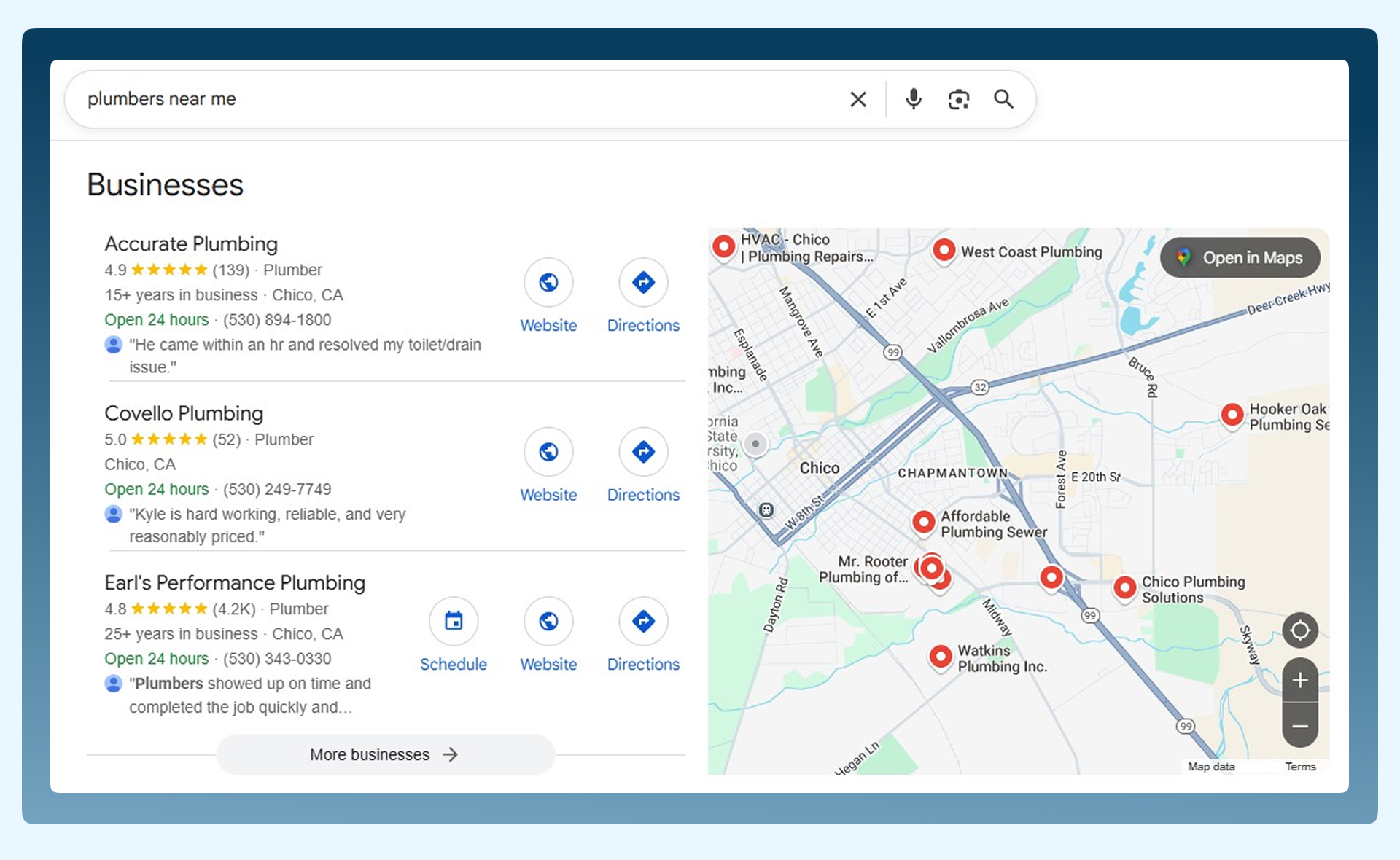
Task: Click Earl's phone number (530) 343-0330
Action: point(277,659)
